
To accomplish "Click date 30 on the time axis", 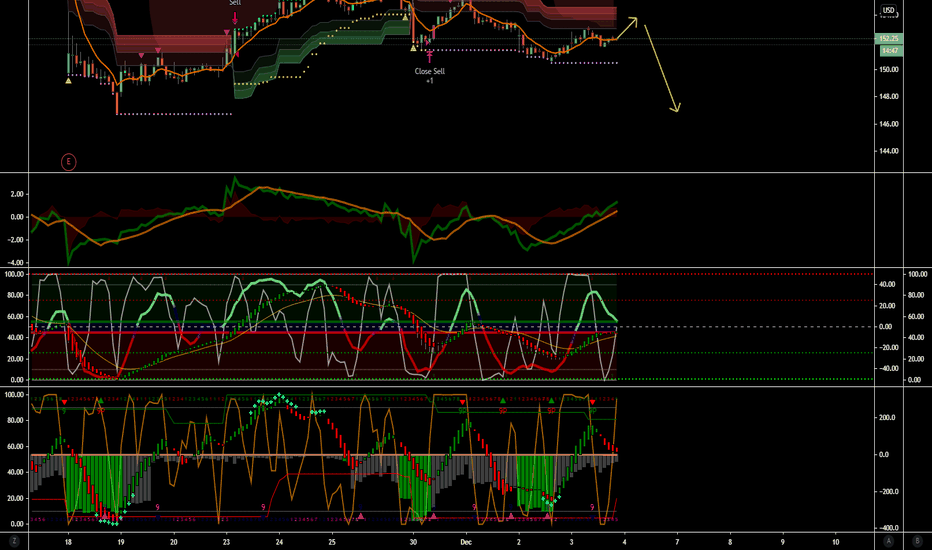I will tap(413, 542).
